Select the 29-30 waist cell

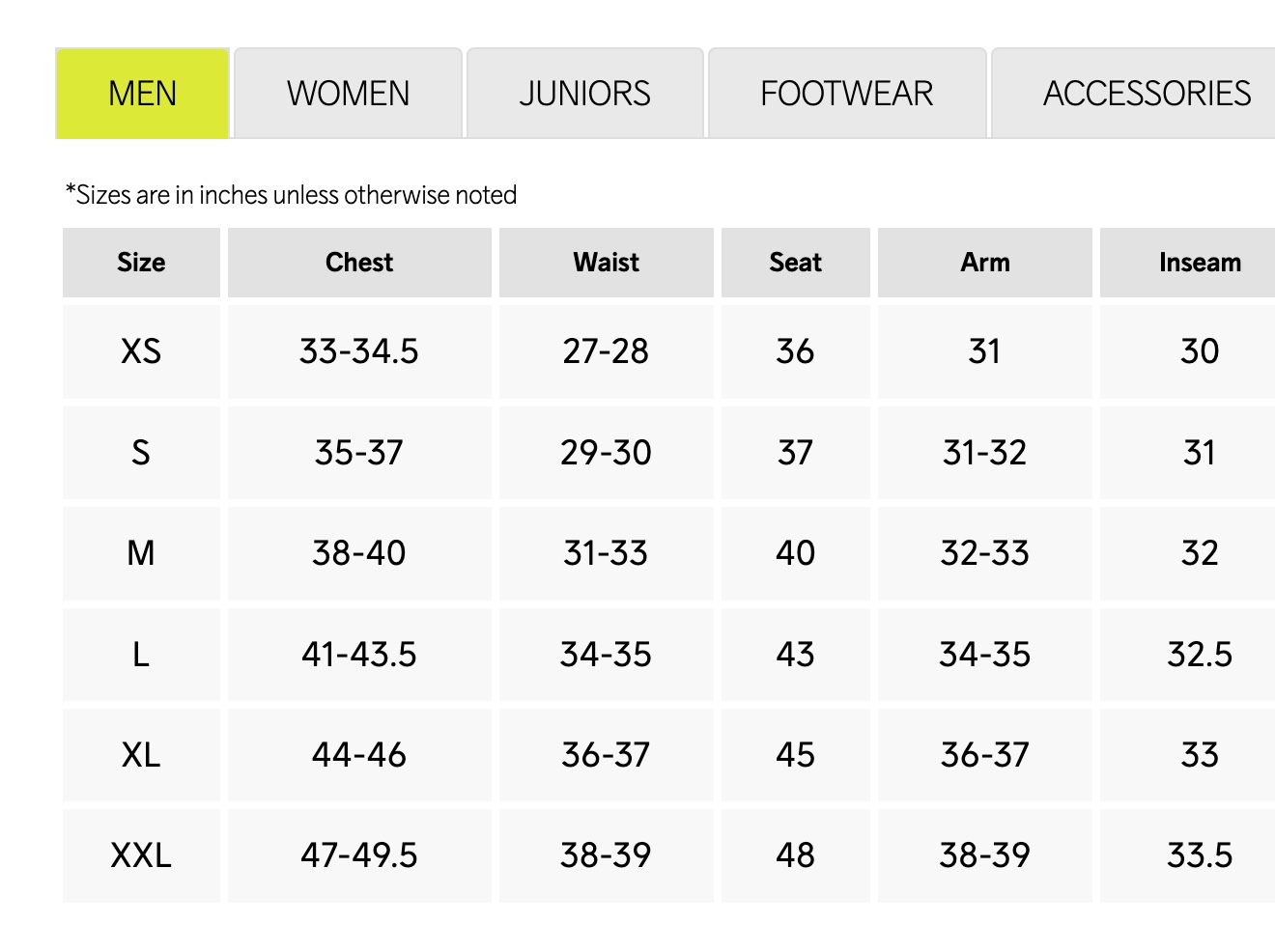[x=606, y=453]
